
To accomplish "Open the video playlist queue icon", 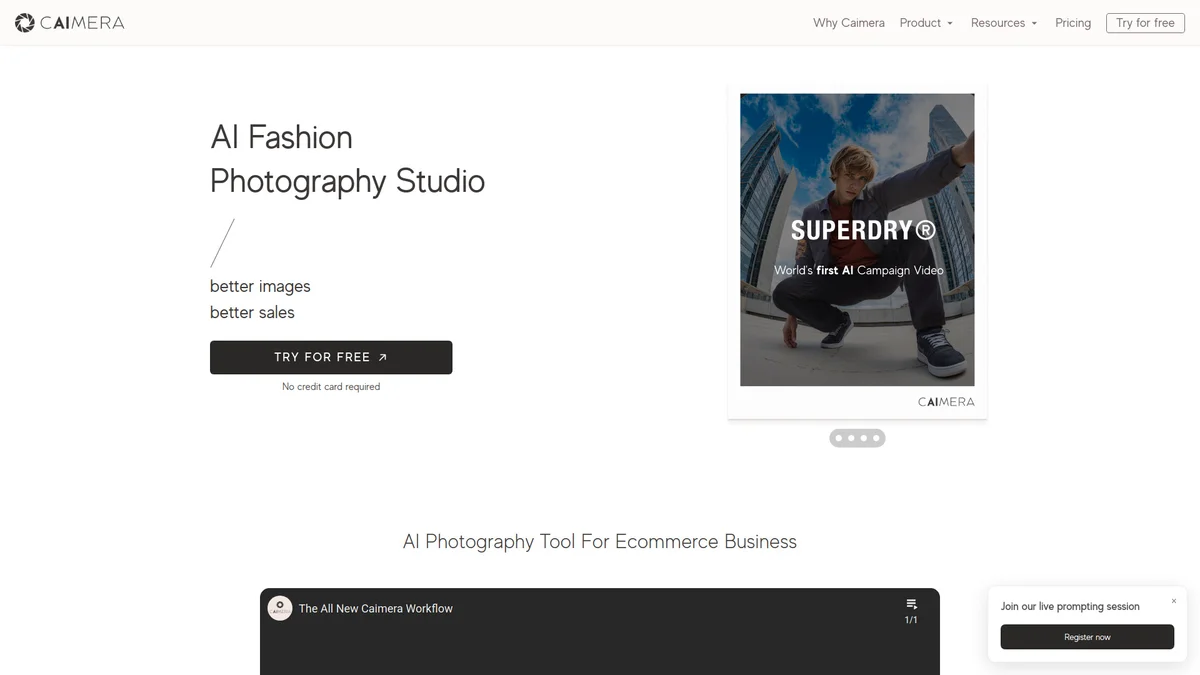I will point(911,604).
